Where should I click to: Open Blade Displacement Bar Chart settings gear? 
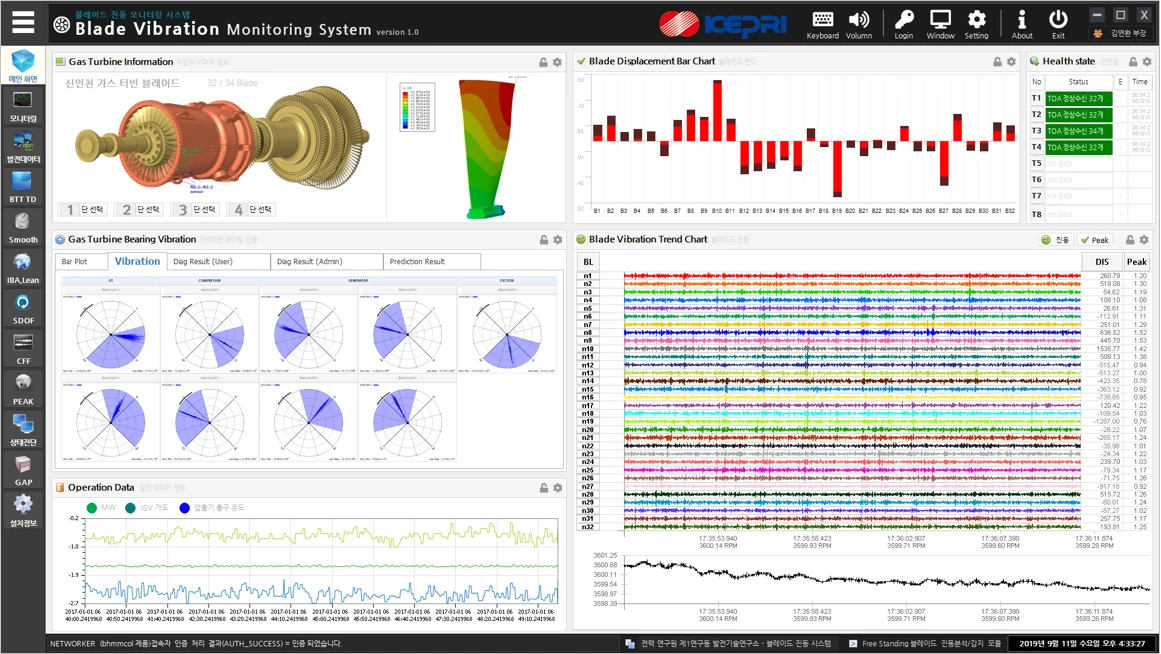click(x=1011, y=61)
